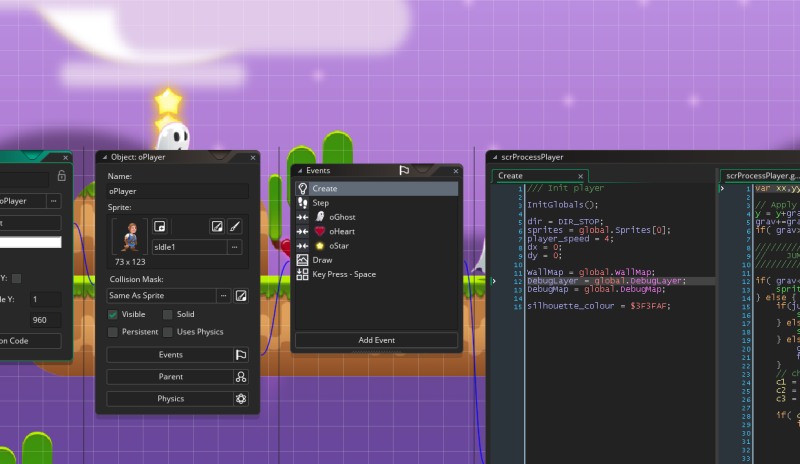This screenshot has width=800, height=464.
Task: Click the Same As Sprite field
Action: tap(161, 296)
